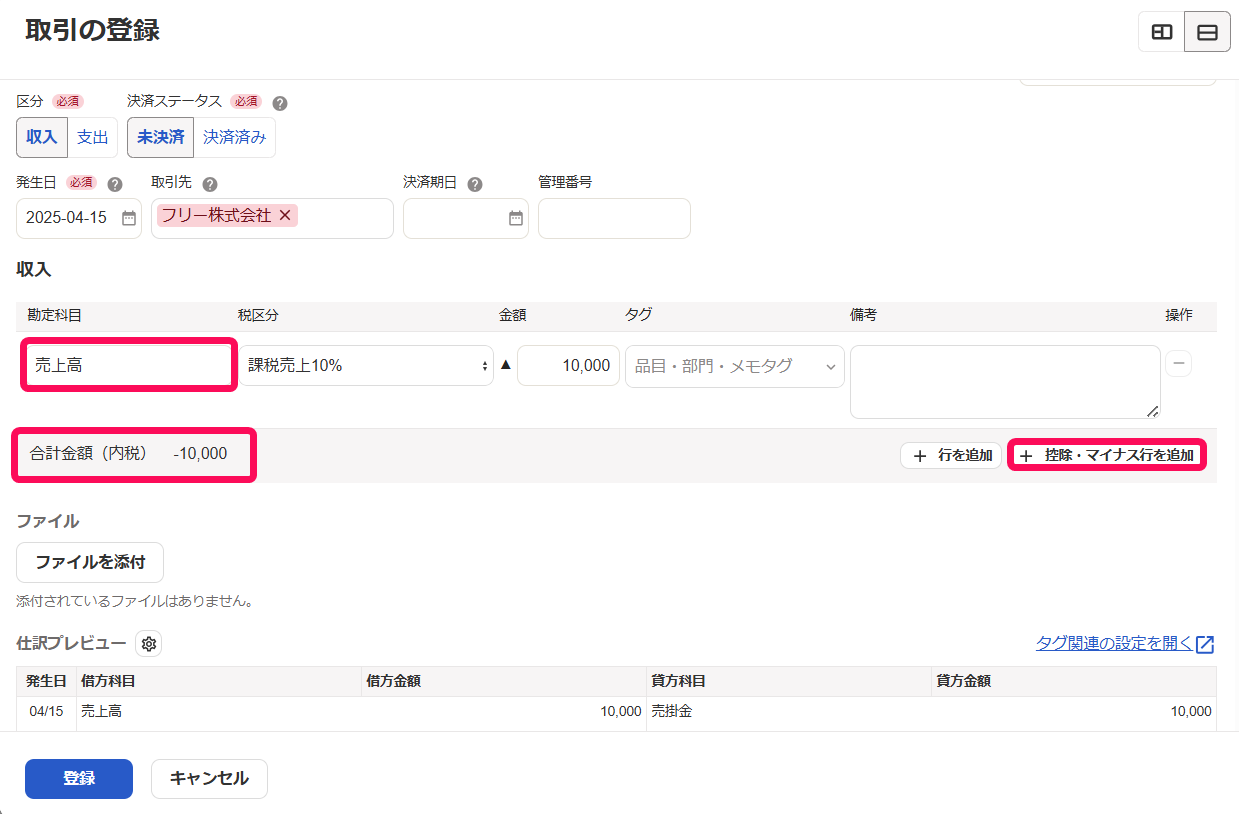Image resolution: width=1239 pixels, height=814 pixels.
Task: Select 支出 as transaction type
Action: tap(93, 137)
